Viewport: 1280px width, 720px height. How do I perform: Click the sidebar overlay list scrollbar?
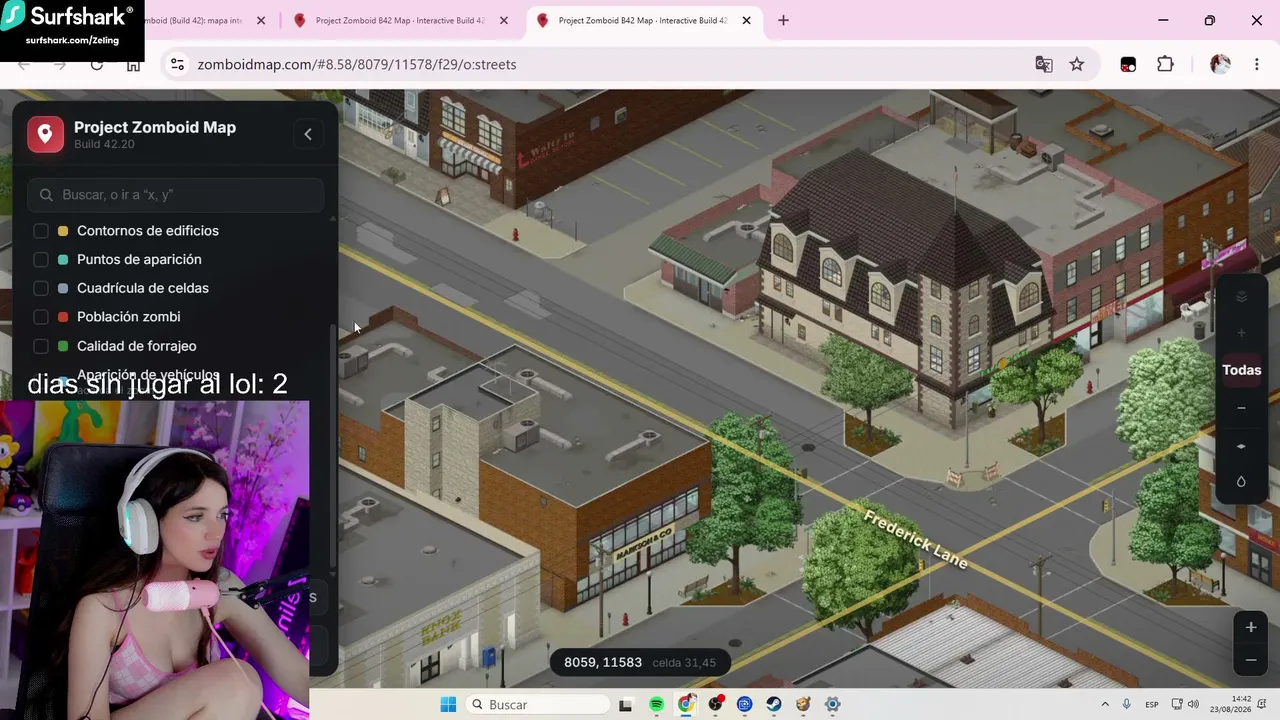tap(333, 445)
